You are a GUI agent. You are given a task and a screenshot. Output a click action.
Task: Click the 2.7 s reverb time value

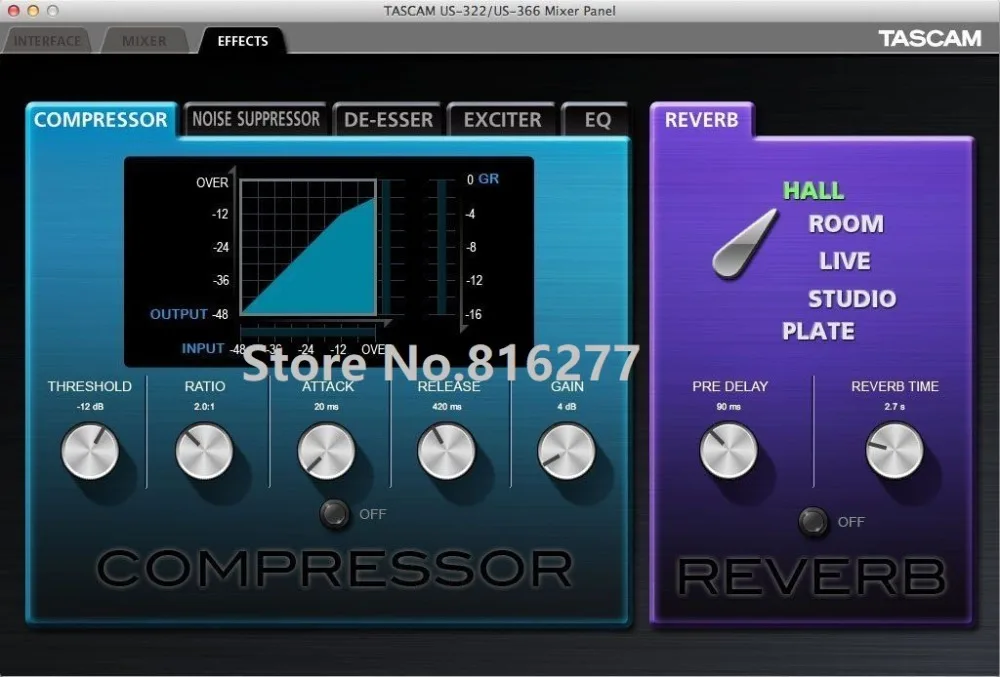click(x=894, y=407)
